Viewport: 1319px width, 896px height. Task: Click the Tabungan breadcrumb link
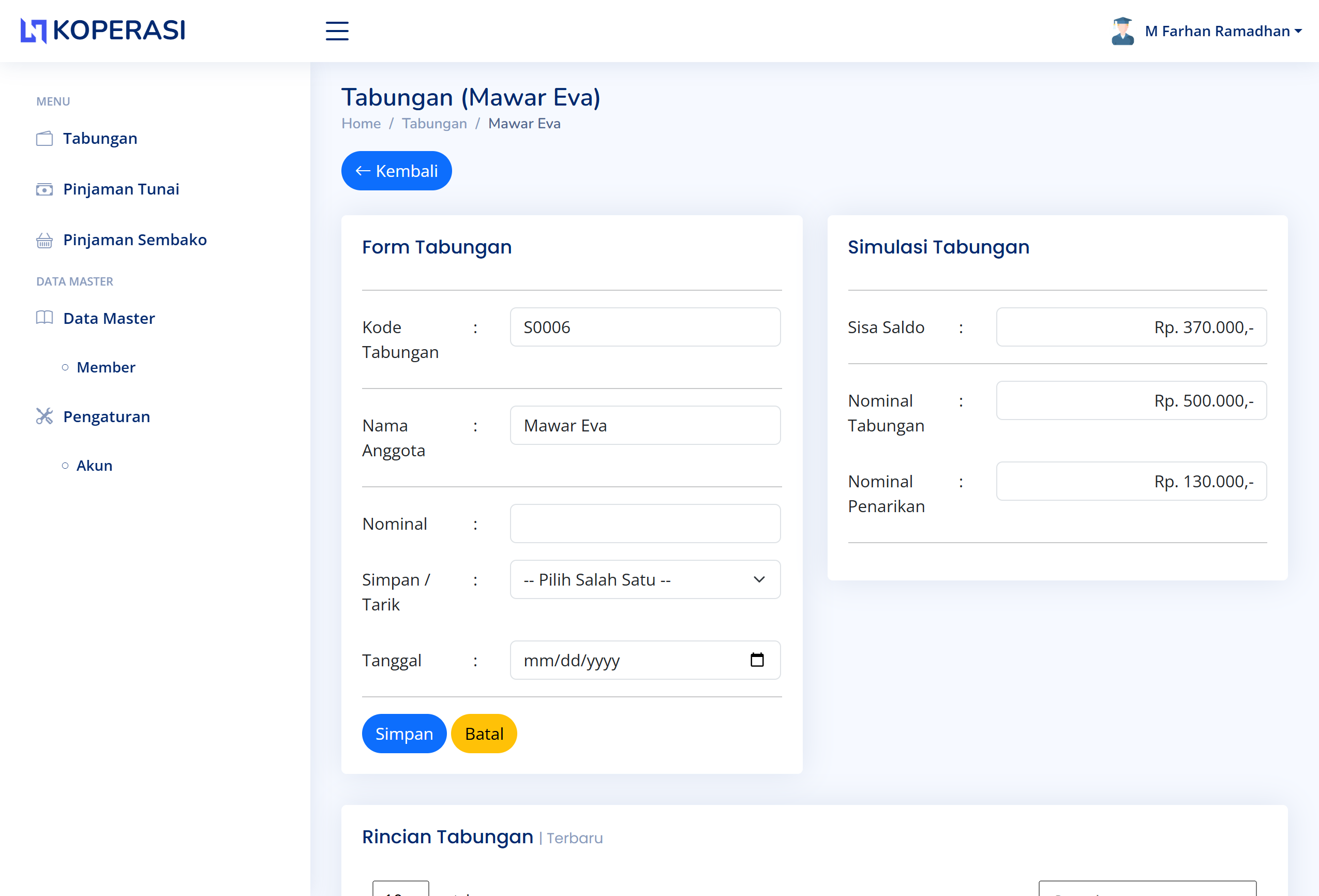tap(434, 124)
